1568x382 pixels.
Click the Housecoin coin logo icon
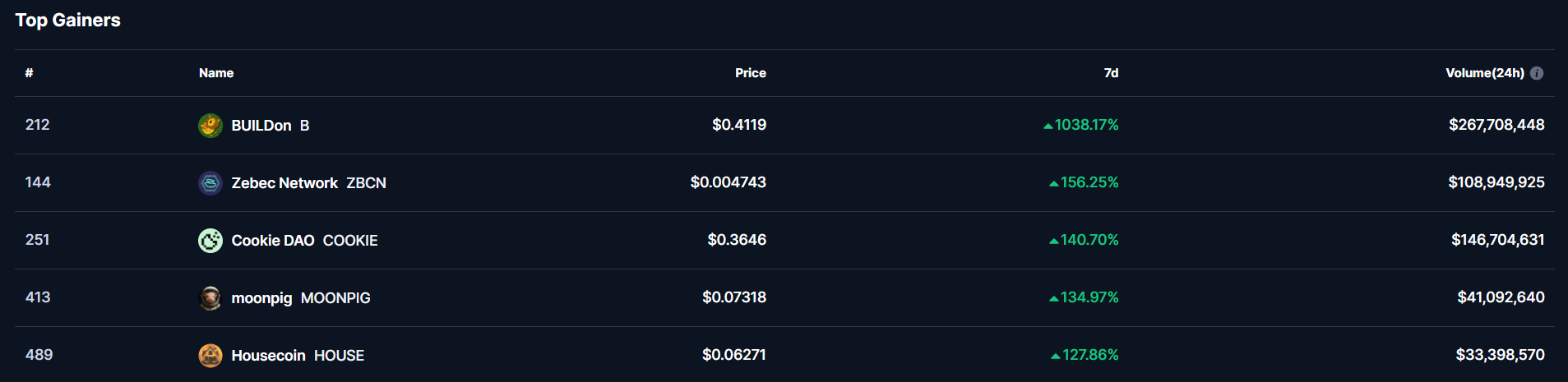[210, 356]
